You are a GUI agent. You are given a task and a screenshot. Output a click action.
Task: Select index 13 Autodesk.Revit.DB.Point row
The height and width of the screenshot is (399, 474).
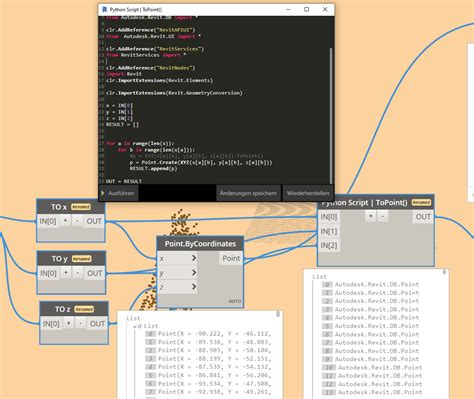(x=372, y=392)
